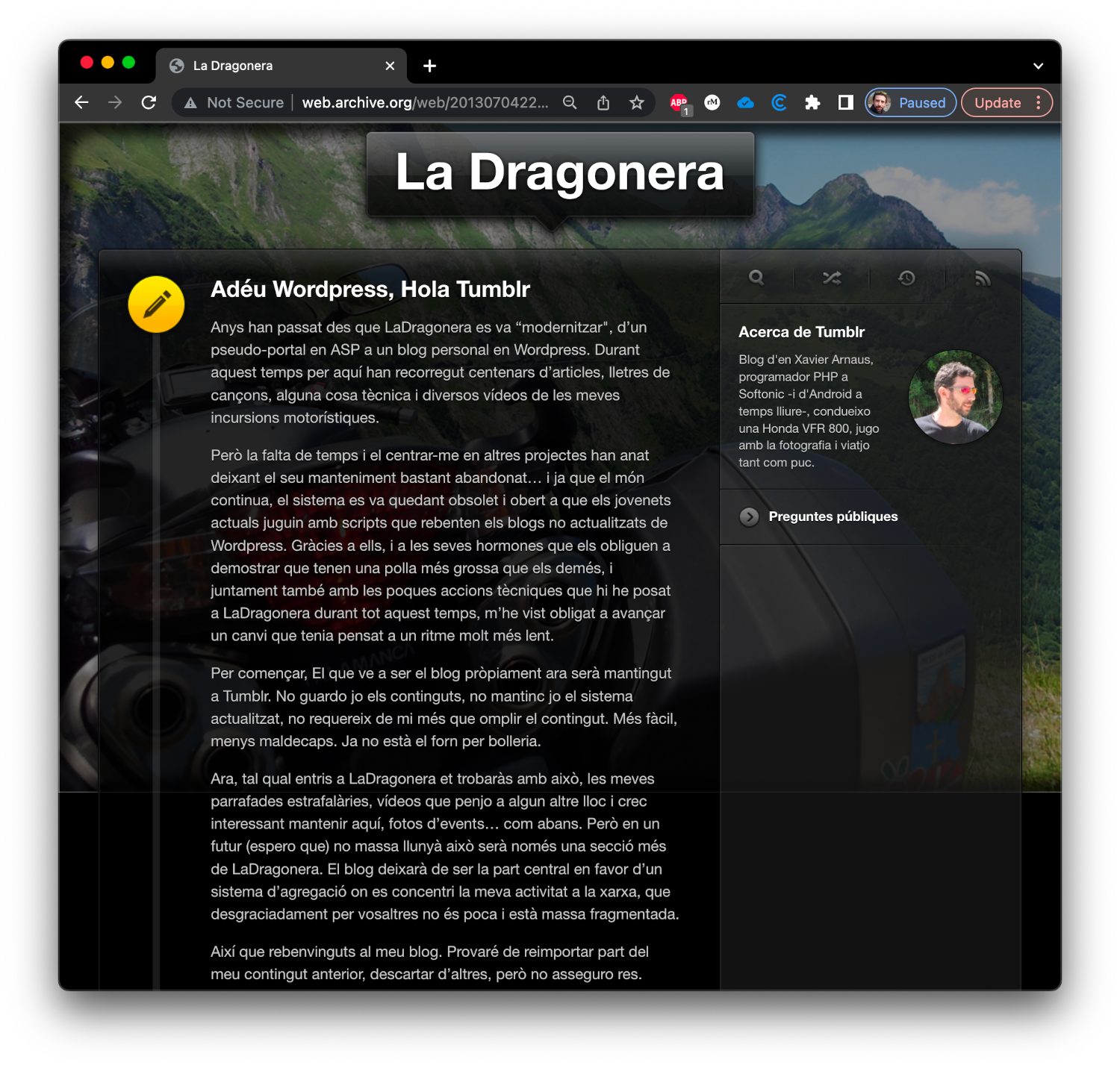1120x1068 pixels.
Task: Open the archive clock icon
Action: pos(906,278)
